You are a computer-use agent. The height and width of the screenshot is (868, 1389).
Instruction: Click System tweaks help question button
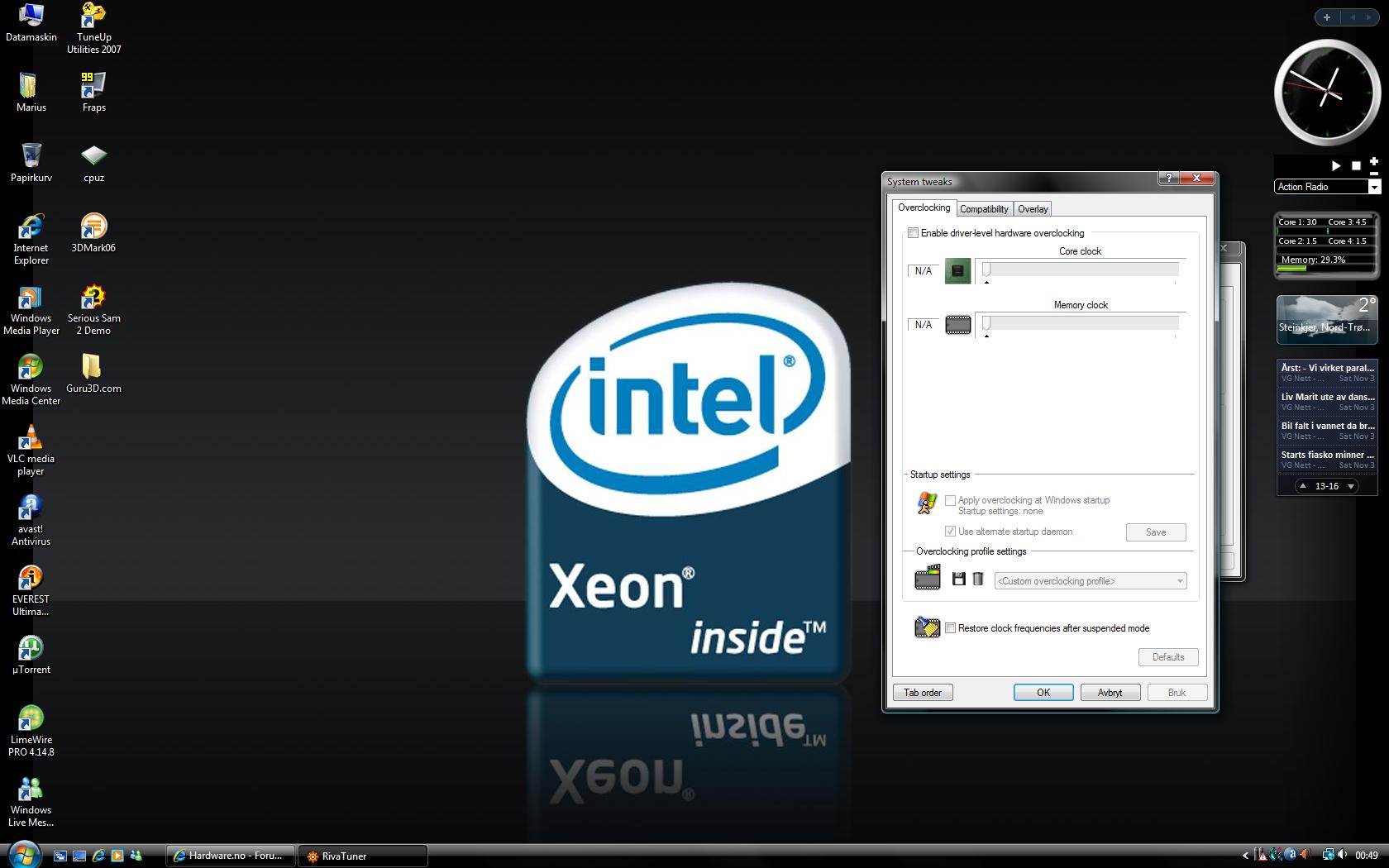pos(1169,179)
